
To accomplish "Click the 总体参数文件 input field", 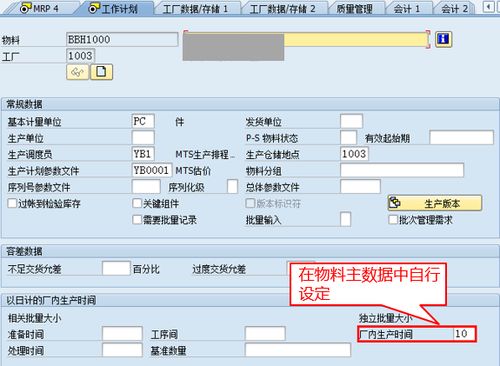I will tap(360, 186).
